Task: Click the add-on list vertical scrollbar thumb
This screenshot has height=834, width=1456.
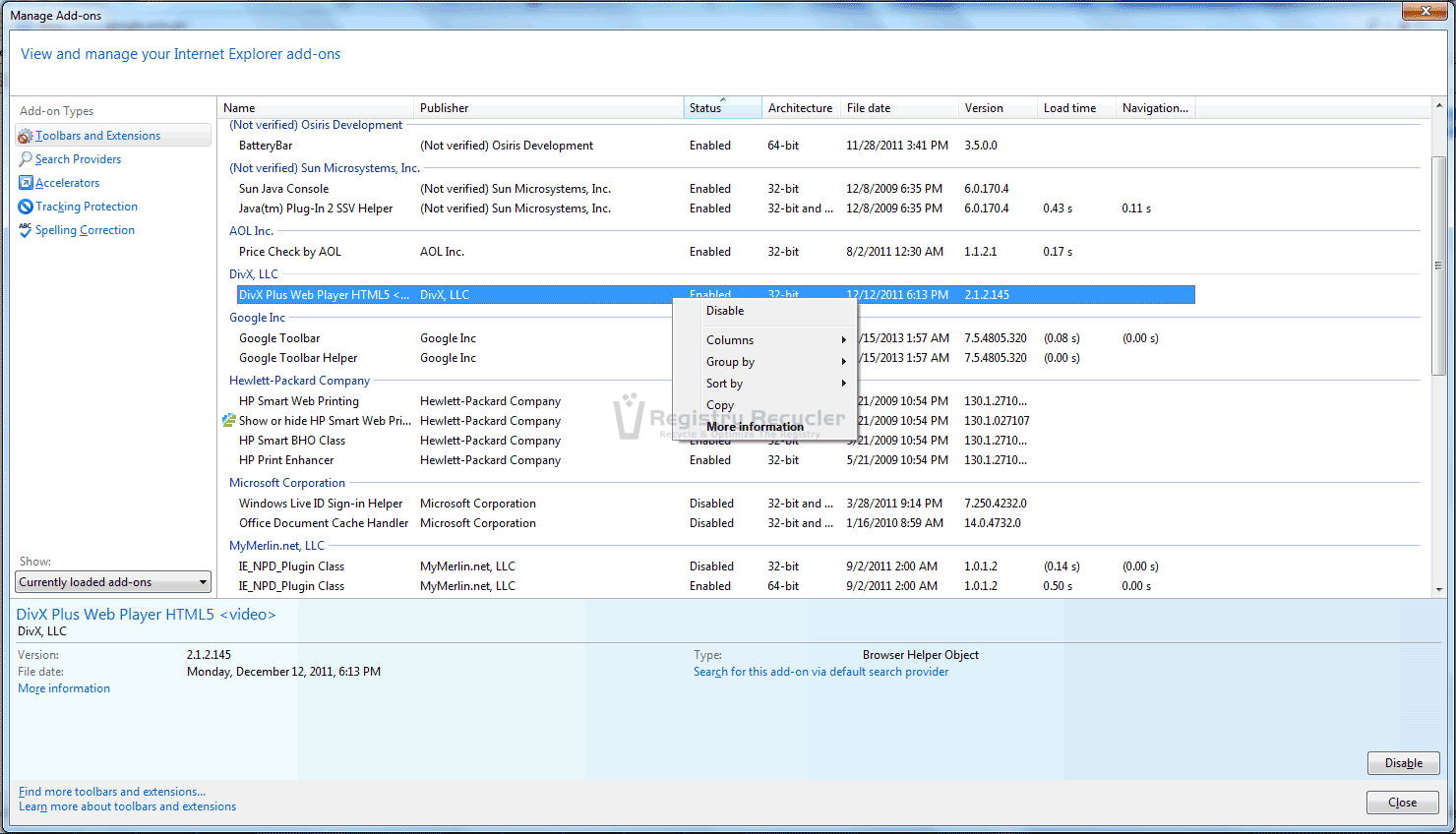Action: 1438,266
